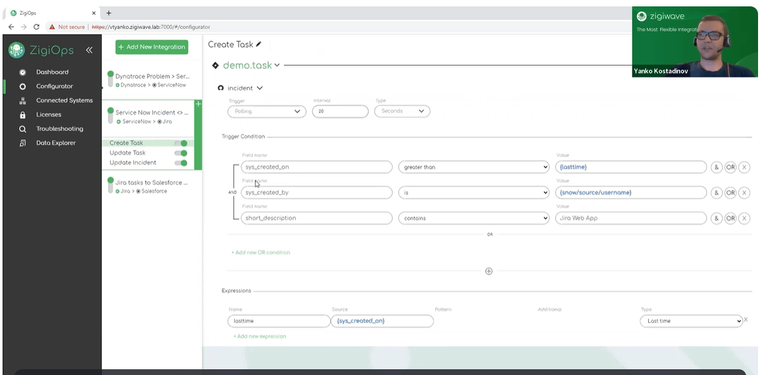Select the Update Task action
The width and height of the screenshot is (760, 375).
(x=127, y=153)
